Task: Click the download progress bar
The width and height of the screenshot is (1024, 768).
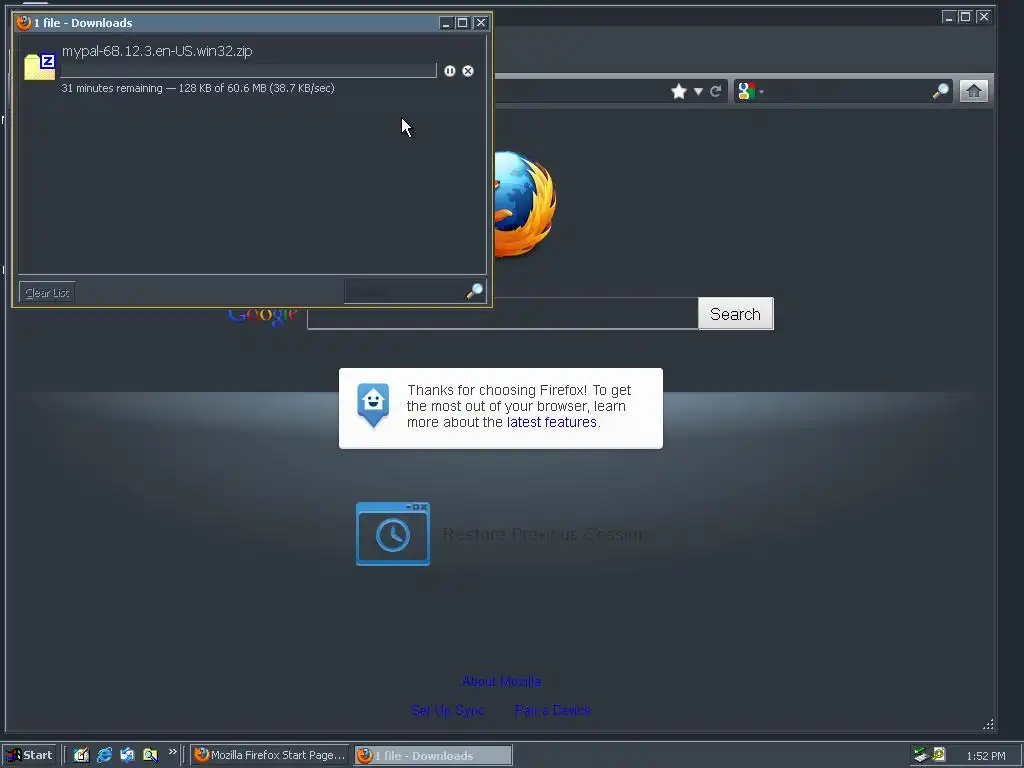Action: 248,71
